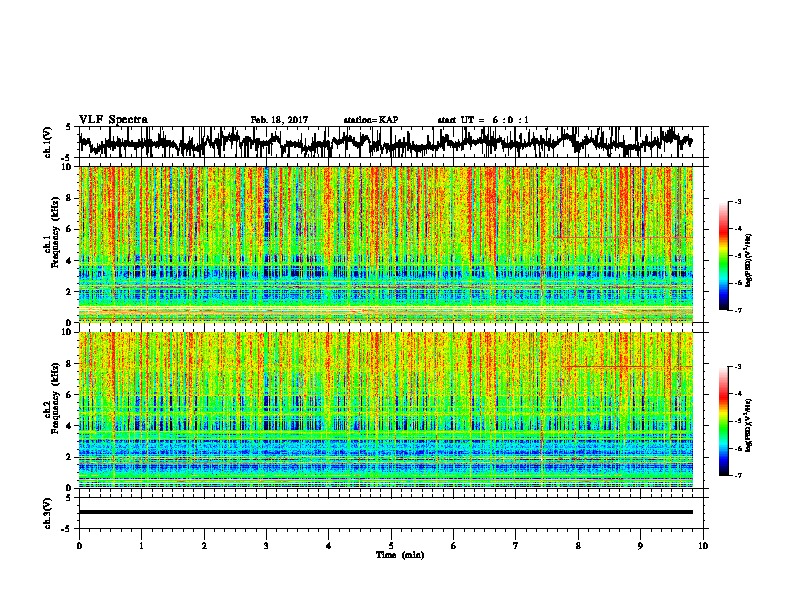The width and height of the screenshot is (792, 612).
Task: Select the date "Feb. 18, 2017"
Action: point(279,120)
